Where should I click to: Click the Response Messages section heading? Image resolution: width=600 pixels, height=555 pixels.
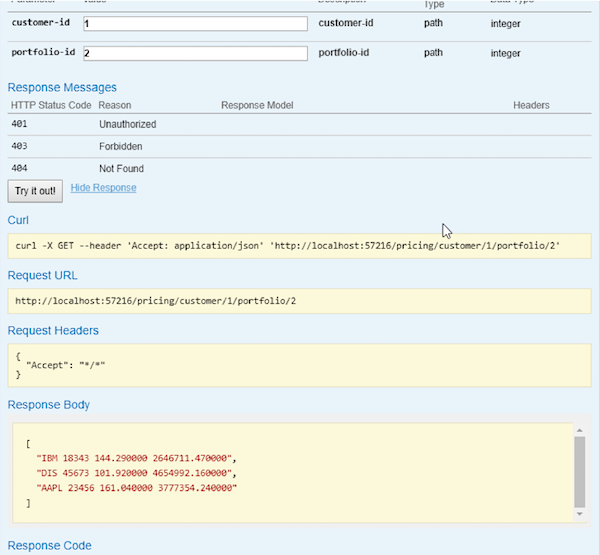coord(62,88)
